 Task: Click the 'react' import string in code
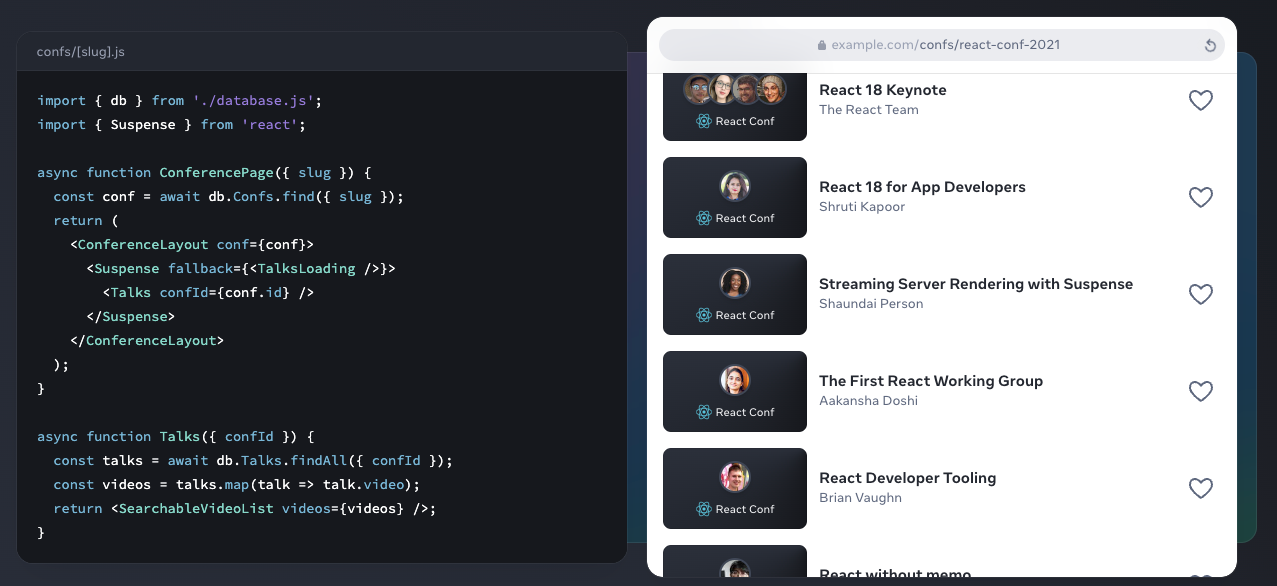tap(270, 124)
